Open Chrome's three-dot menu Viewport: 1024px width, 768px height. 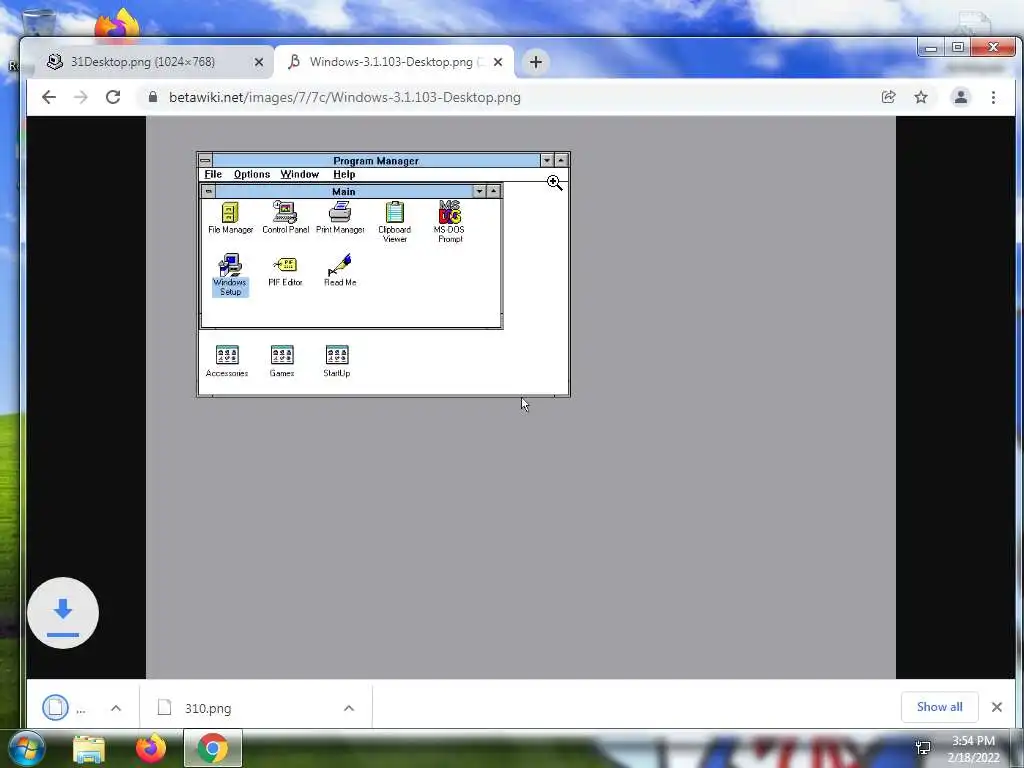coord(993,97)
